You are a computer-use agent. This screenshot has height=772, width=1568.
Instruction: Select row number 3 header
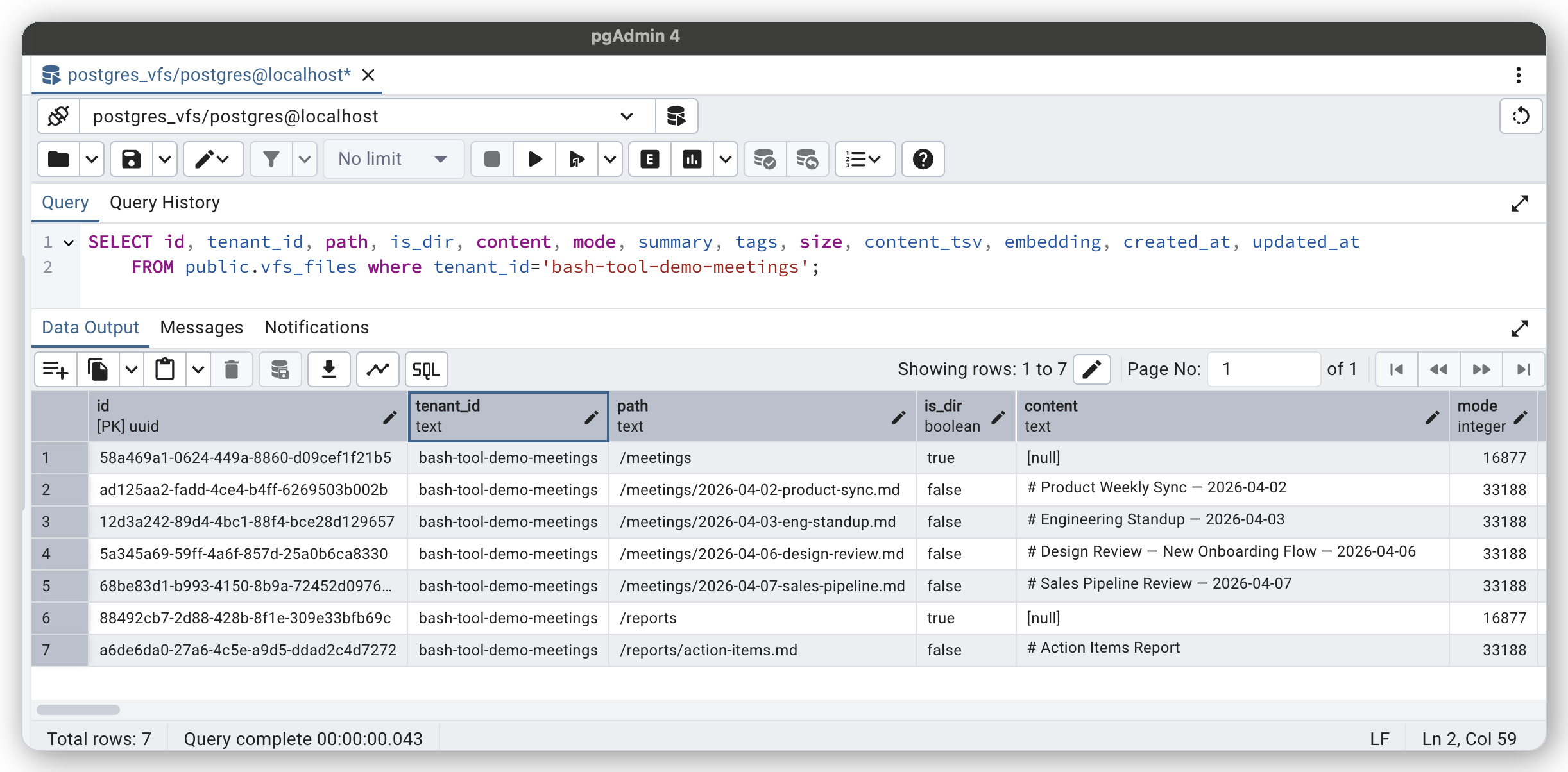[60, 521]
